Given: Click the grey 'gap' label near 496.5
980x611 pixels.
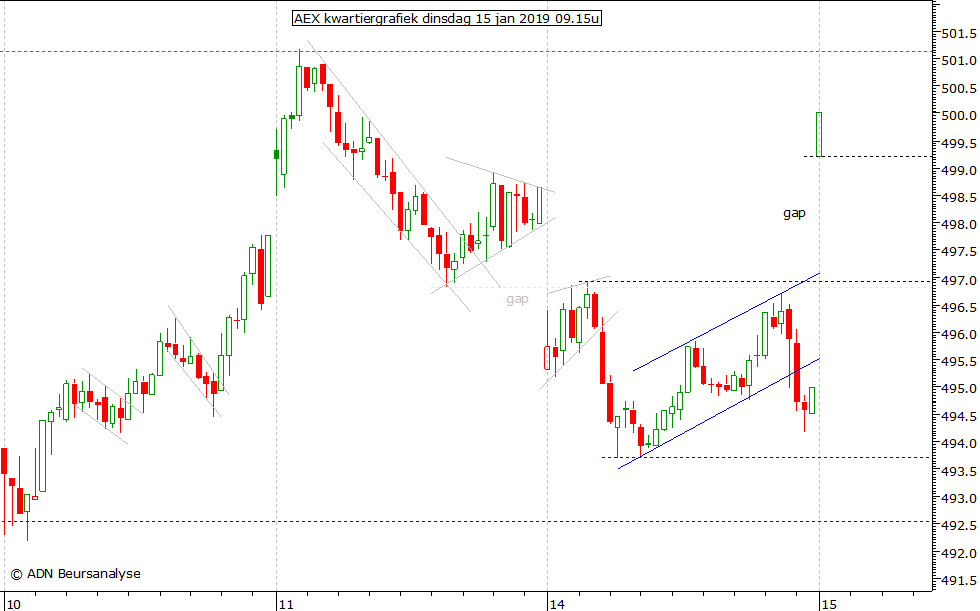Looking at the screenshot, I should pyautogui.click(x=518, y=300).
